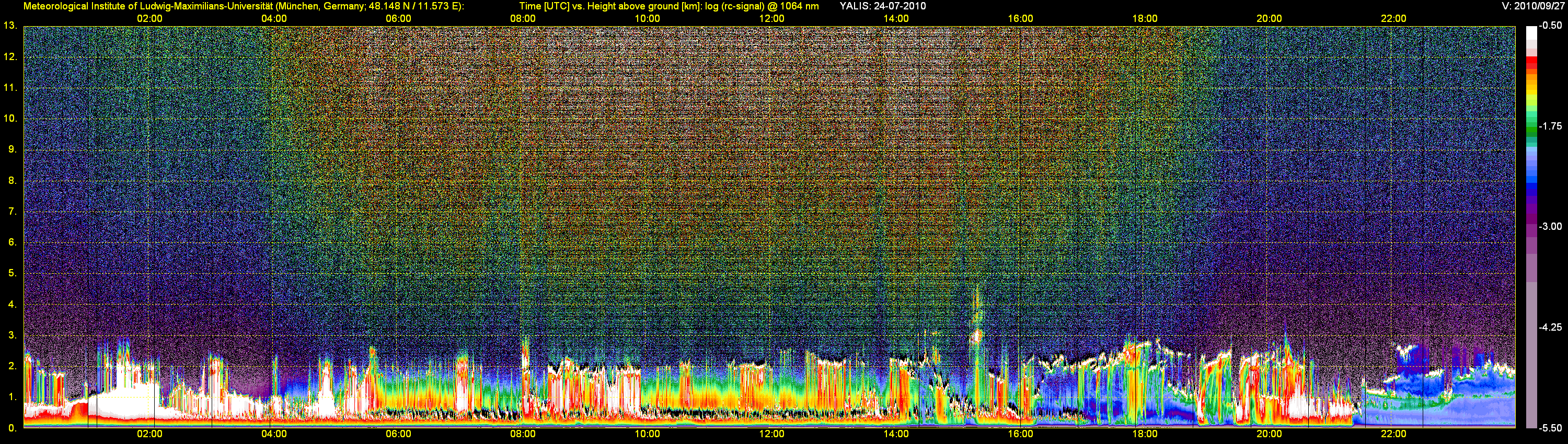Click the '5.' height axis label
This screenshot has width=1568, height=444.
[12, 273]
